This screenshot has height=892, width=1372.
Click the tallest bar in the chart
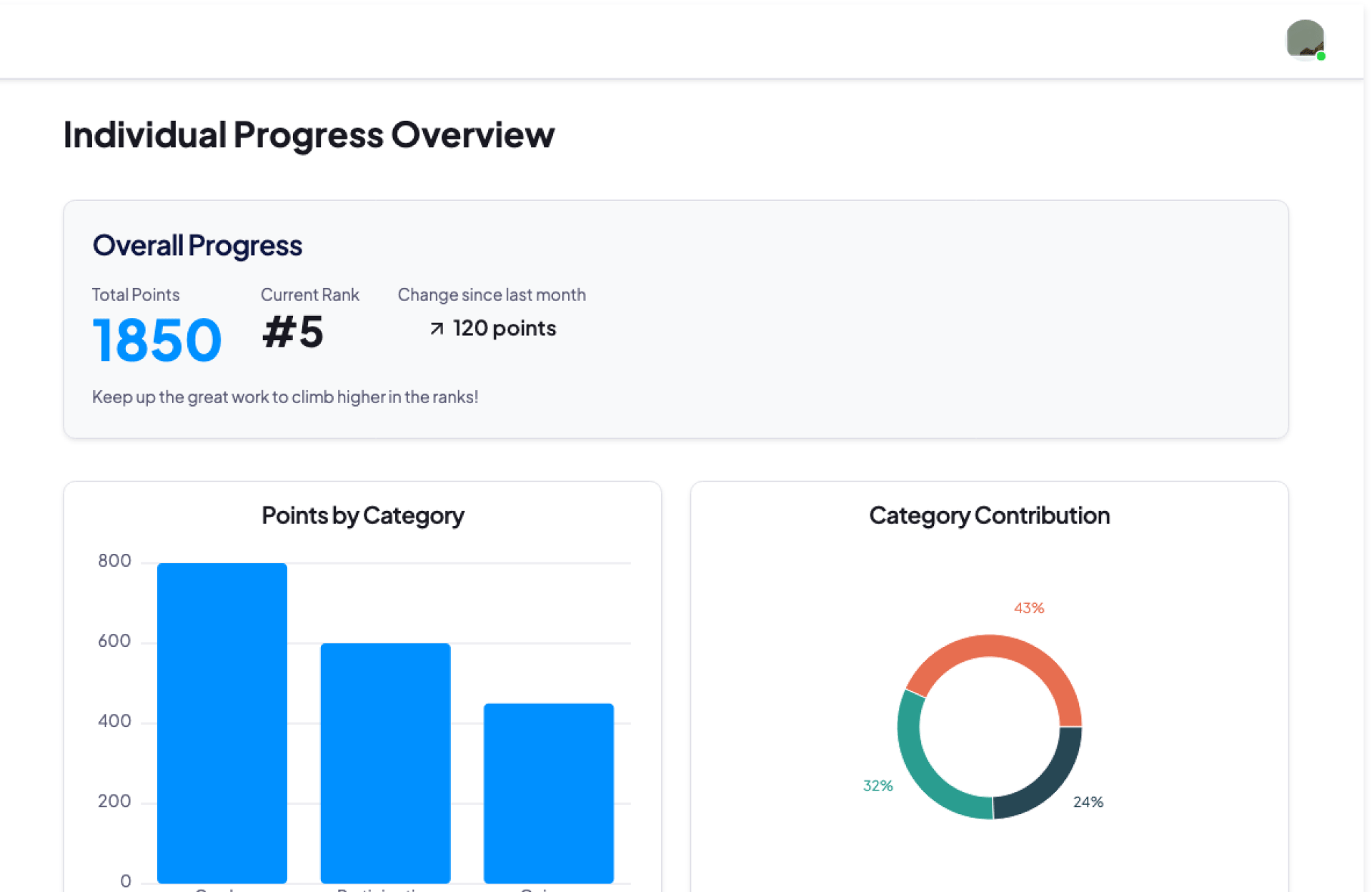(x=222, y=722)
